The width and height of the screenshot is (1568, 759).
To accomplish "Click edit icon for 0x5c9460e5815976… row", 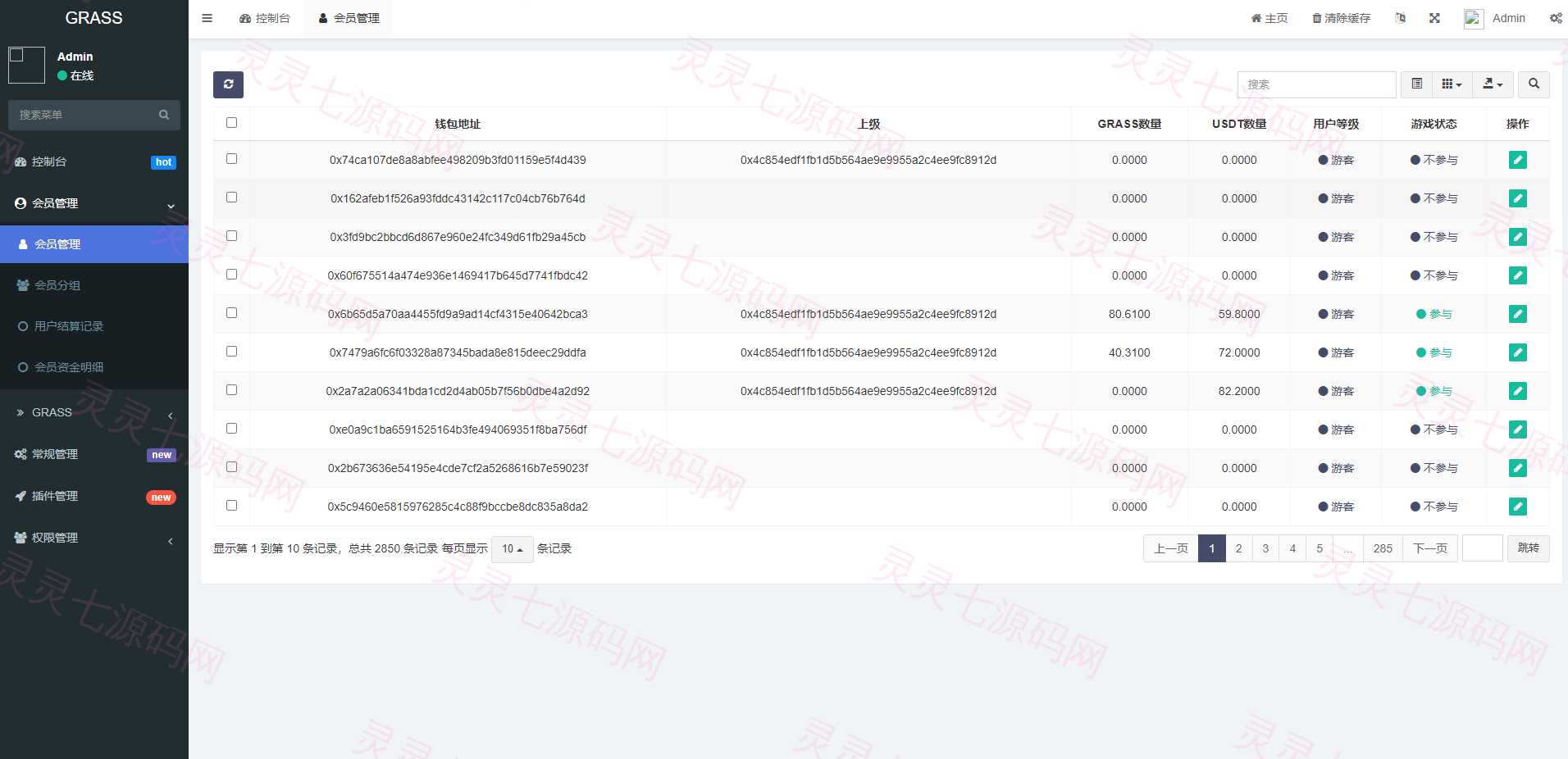I will click(x=1517, y=507).
